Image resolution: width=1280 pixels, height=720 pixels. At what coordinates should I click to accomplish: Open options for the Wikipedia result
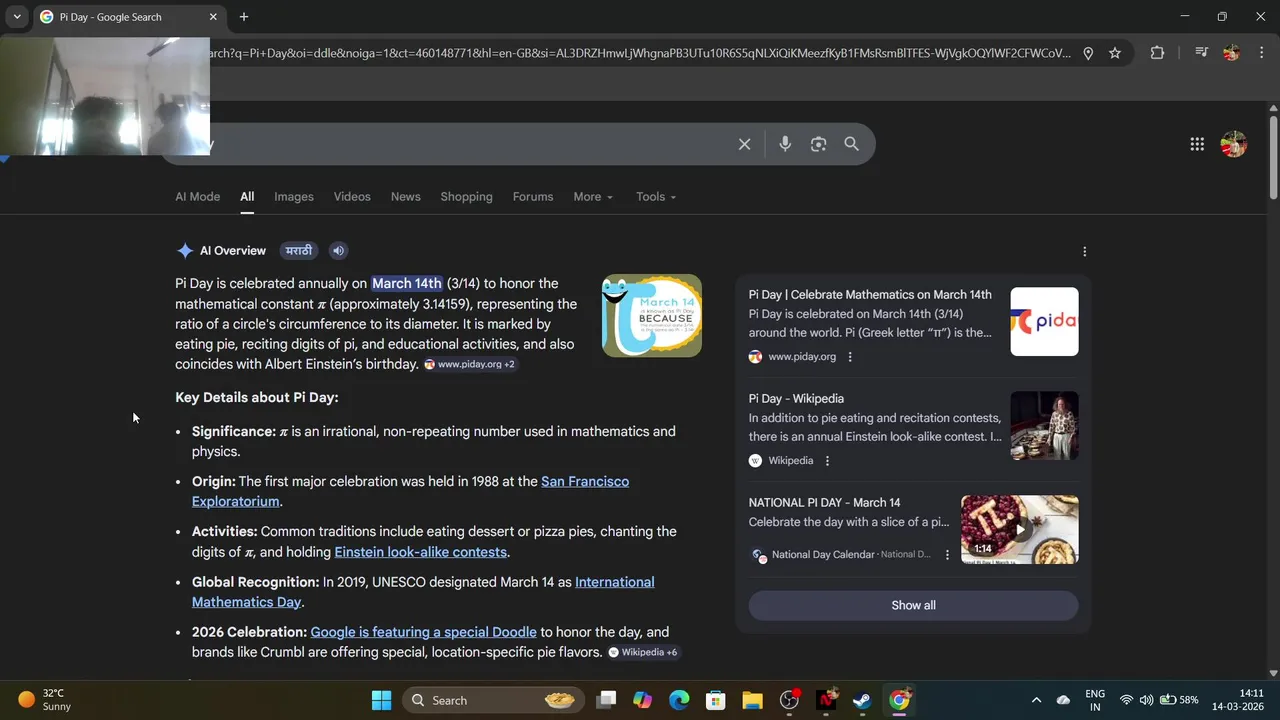pos(827,461)
